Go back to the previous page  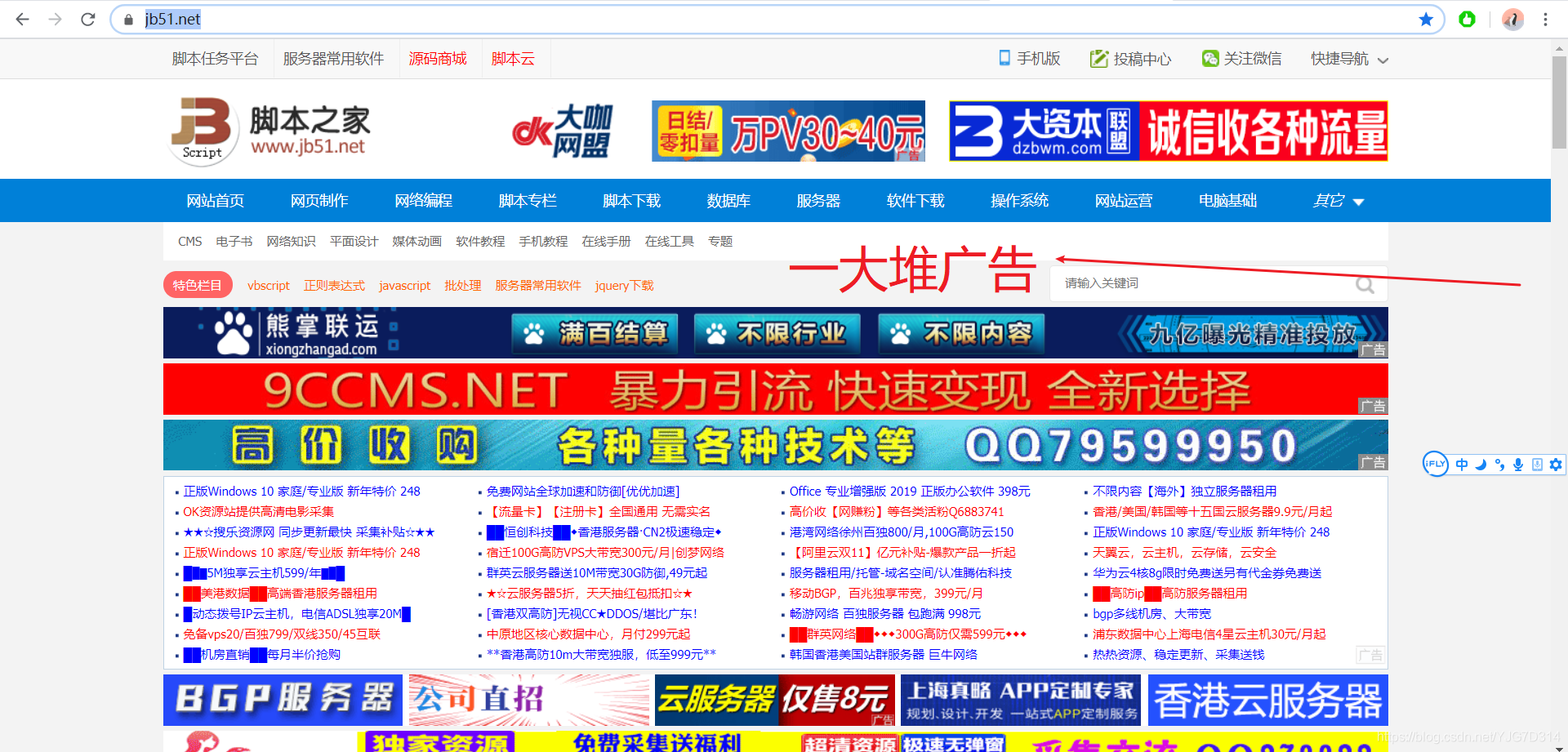click(22, 19)
